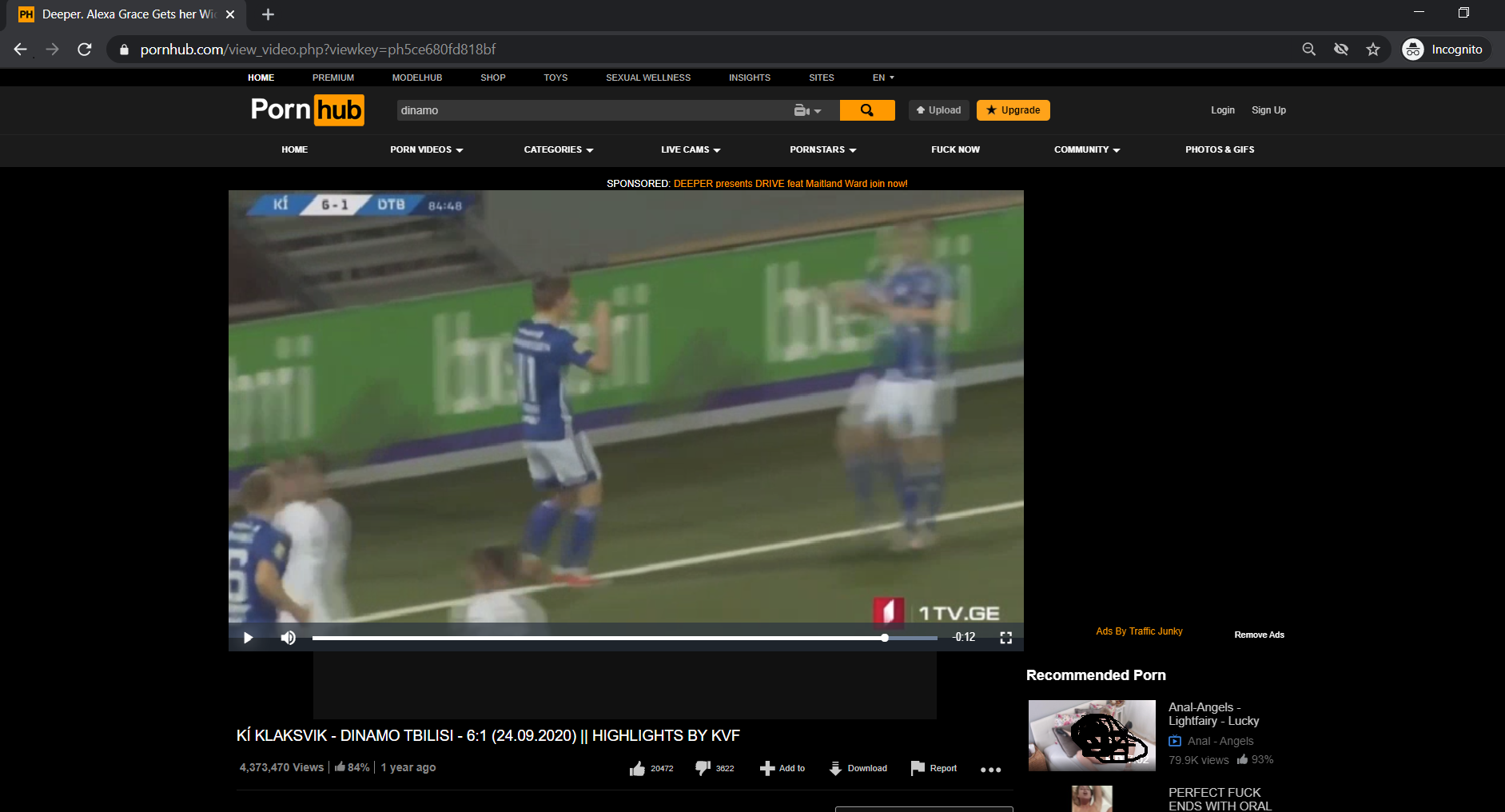This screenshot has height=812, width=1505.
Task: Close the current browser tab
Action: [230, 14]
